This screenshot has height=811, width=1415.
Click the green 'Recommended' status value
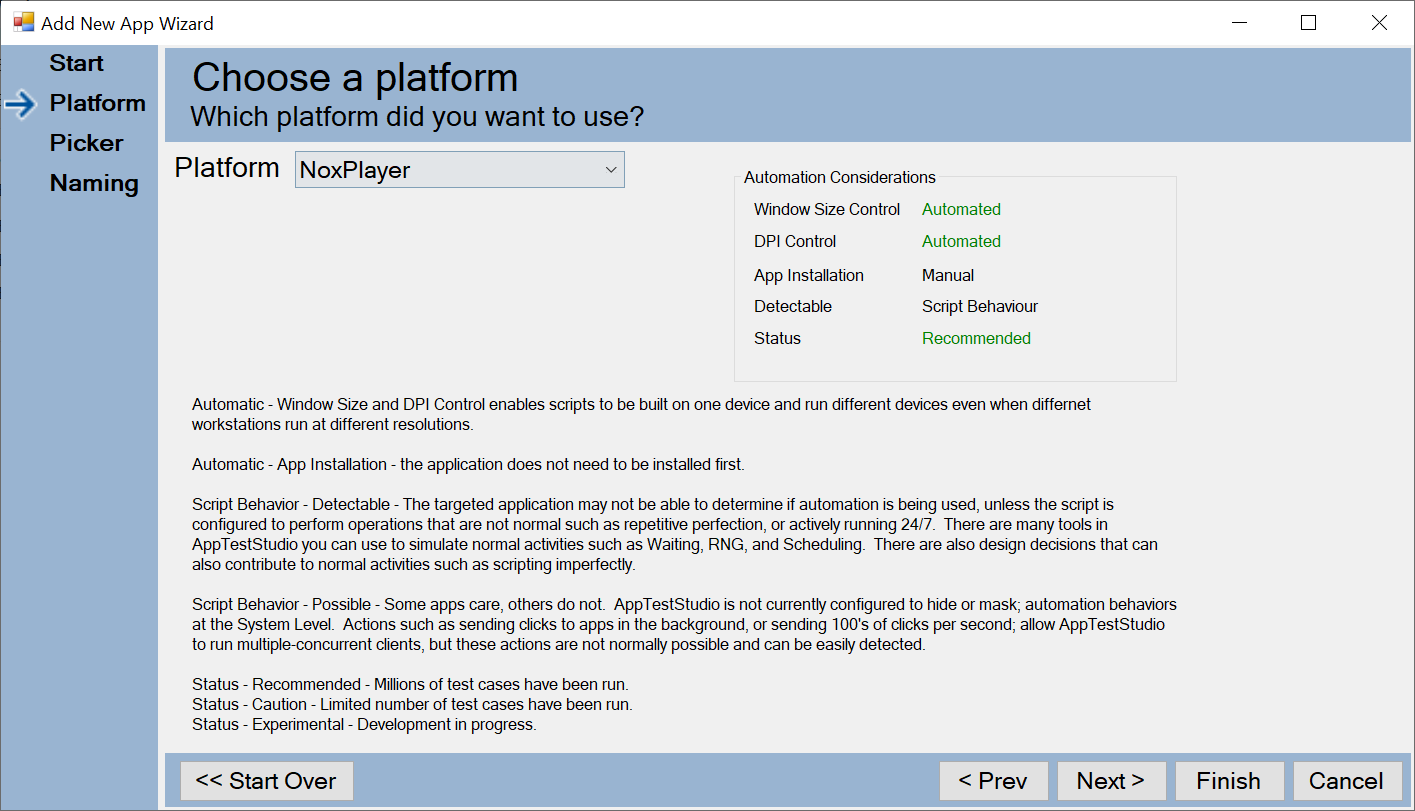coord(976,338)
